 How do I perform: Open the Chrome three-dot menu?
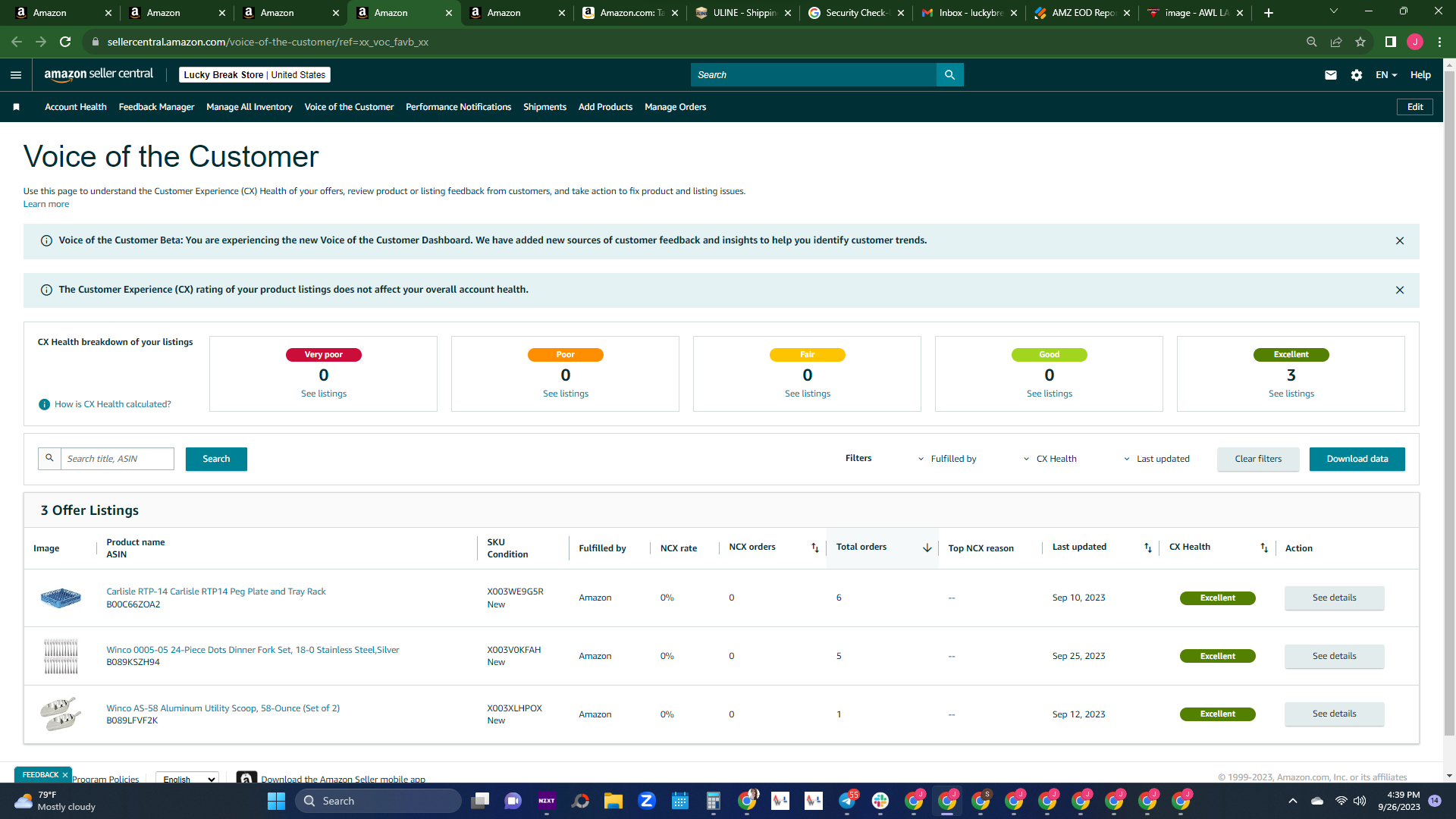1439,42
